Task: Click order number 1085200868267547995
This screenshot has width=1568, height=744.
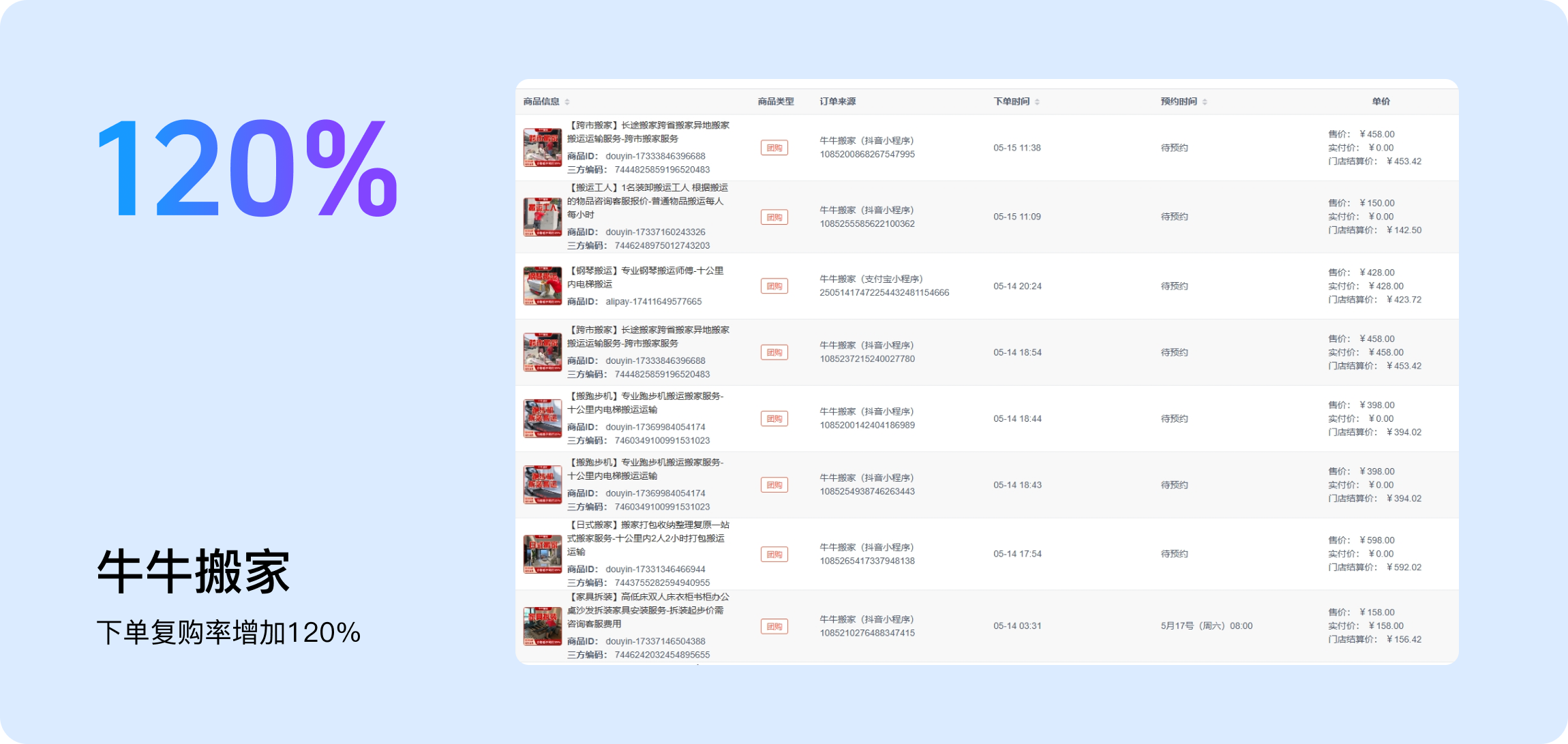Action: coord(866,155)
